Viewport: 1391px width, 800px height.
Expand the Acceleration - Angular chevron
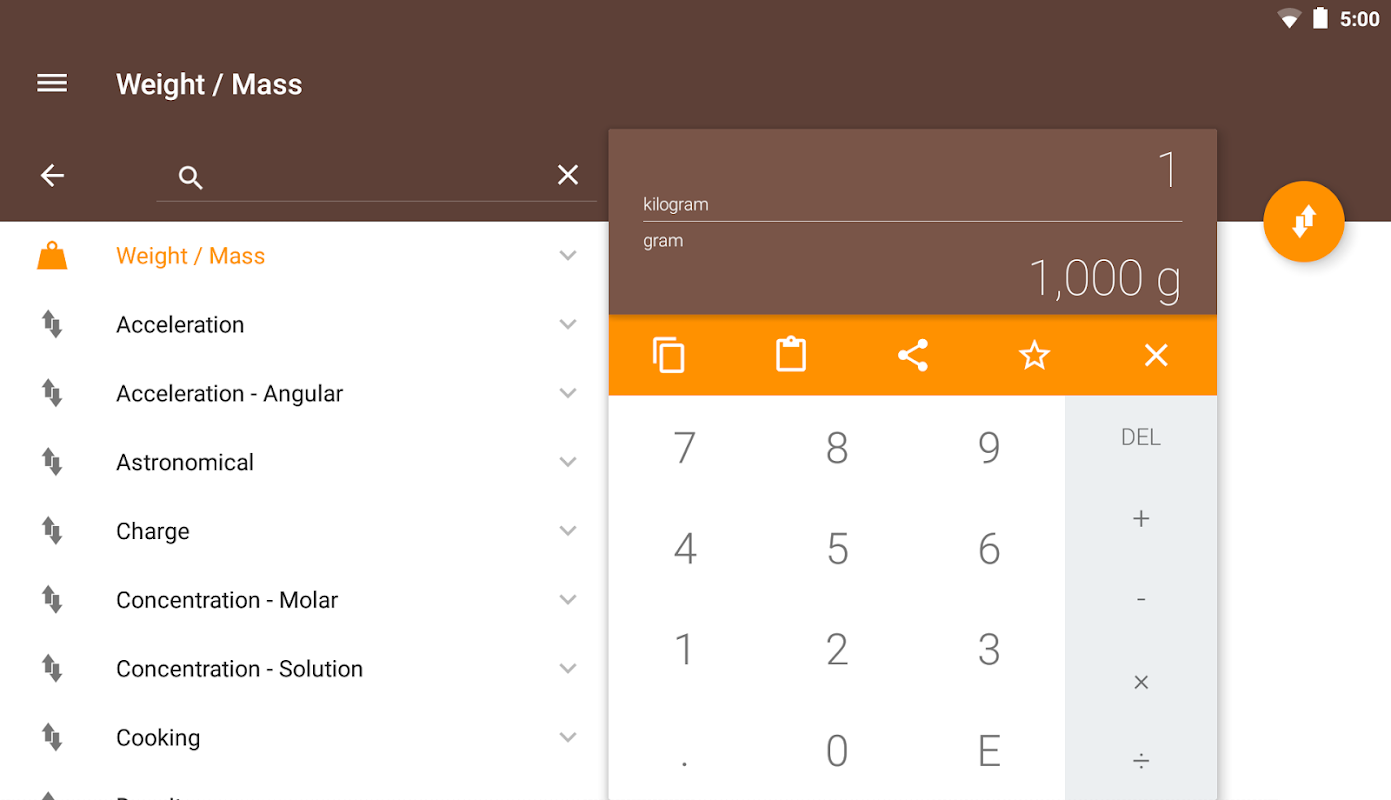tap(568, 393)
